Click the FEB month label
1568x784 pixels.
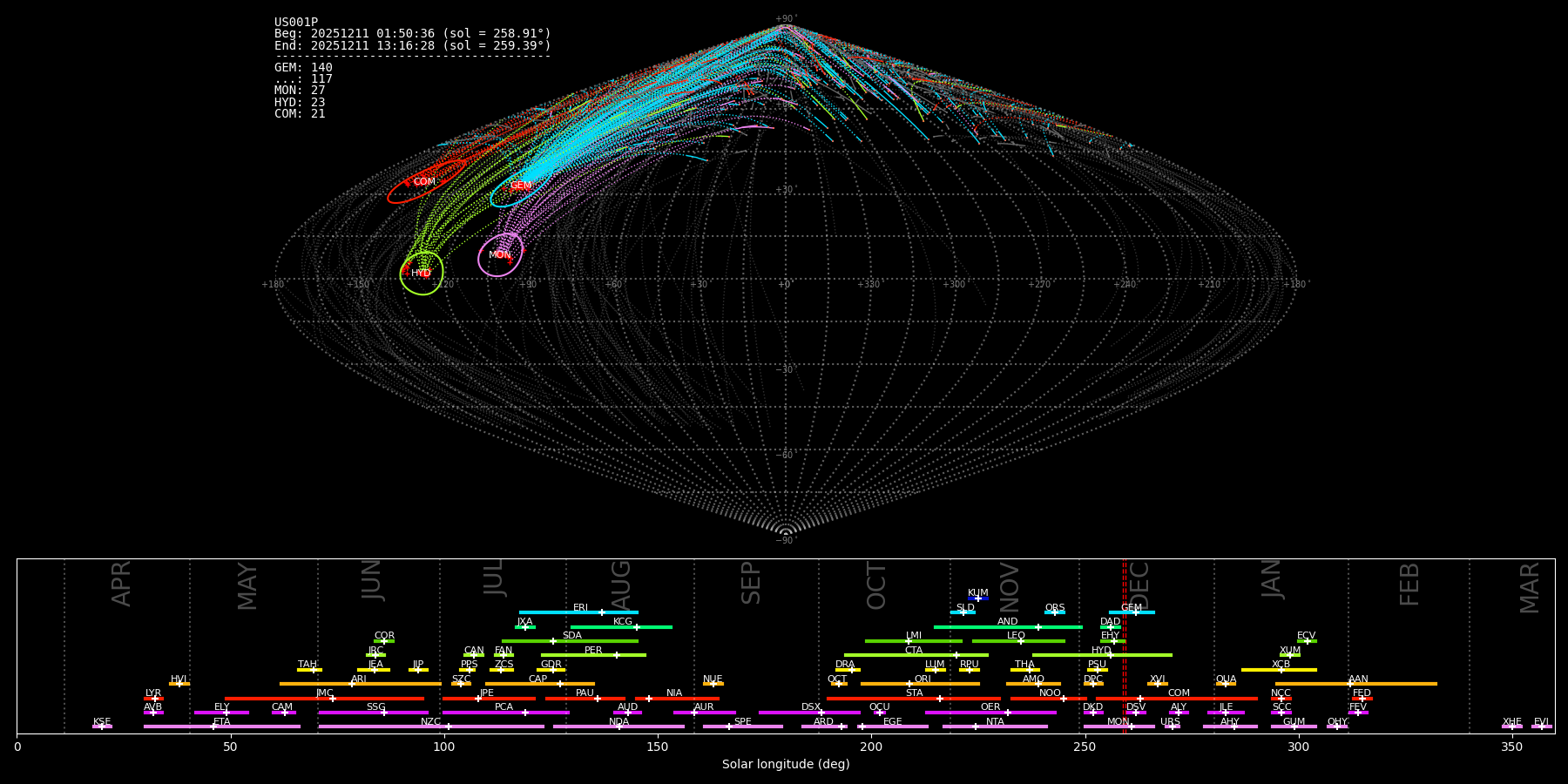click(1409, 584)
